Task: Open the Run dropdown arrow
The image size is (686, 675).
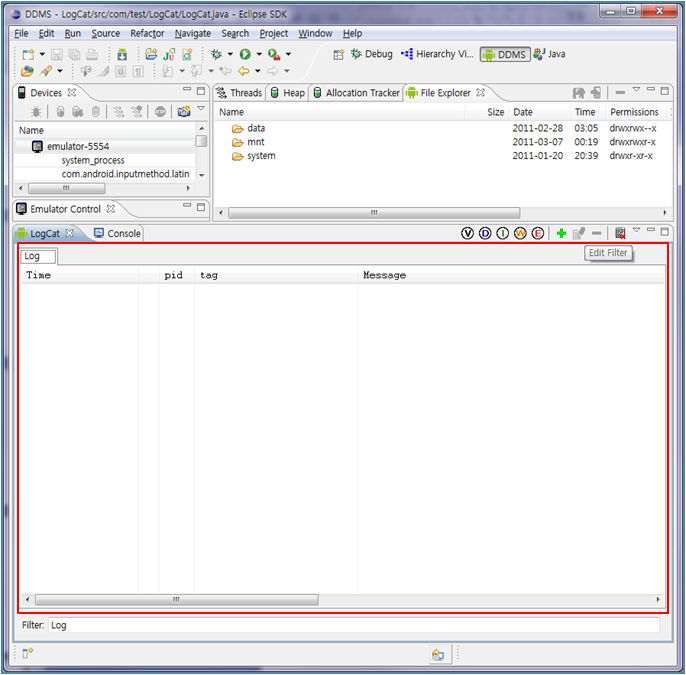Action: click(259, 54)
